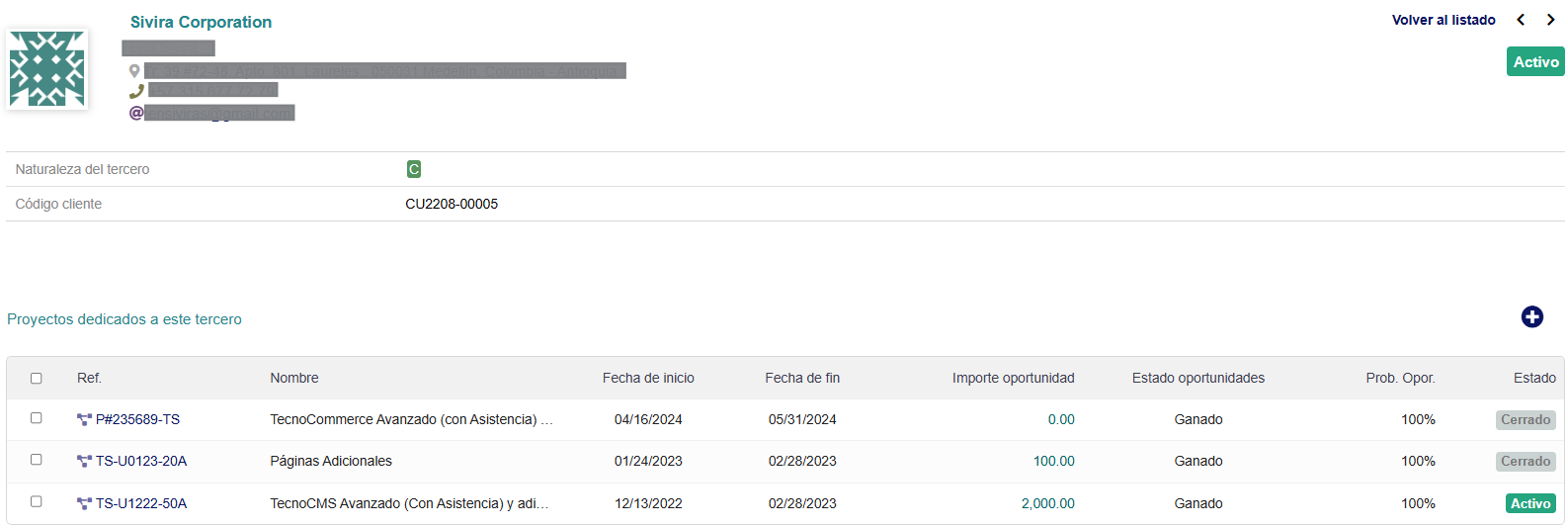Click project icon beside TS-U1222-50A
Image resolution: width=1568 pixels, height=527 pixels.
(84, 504)
